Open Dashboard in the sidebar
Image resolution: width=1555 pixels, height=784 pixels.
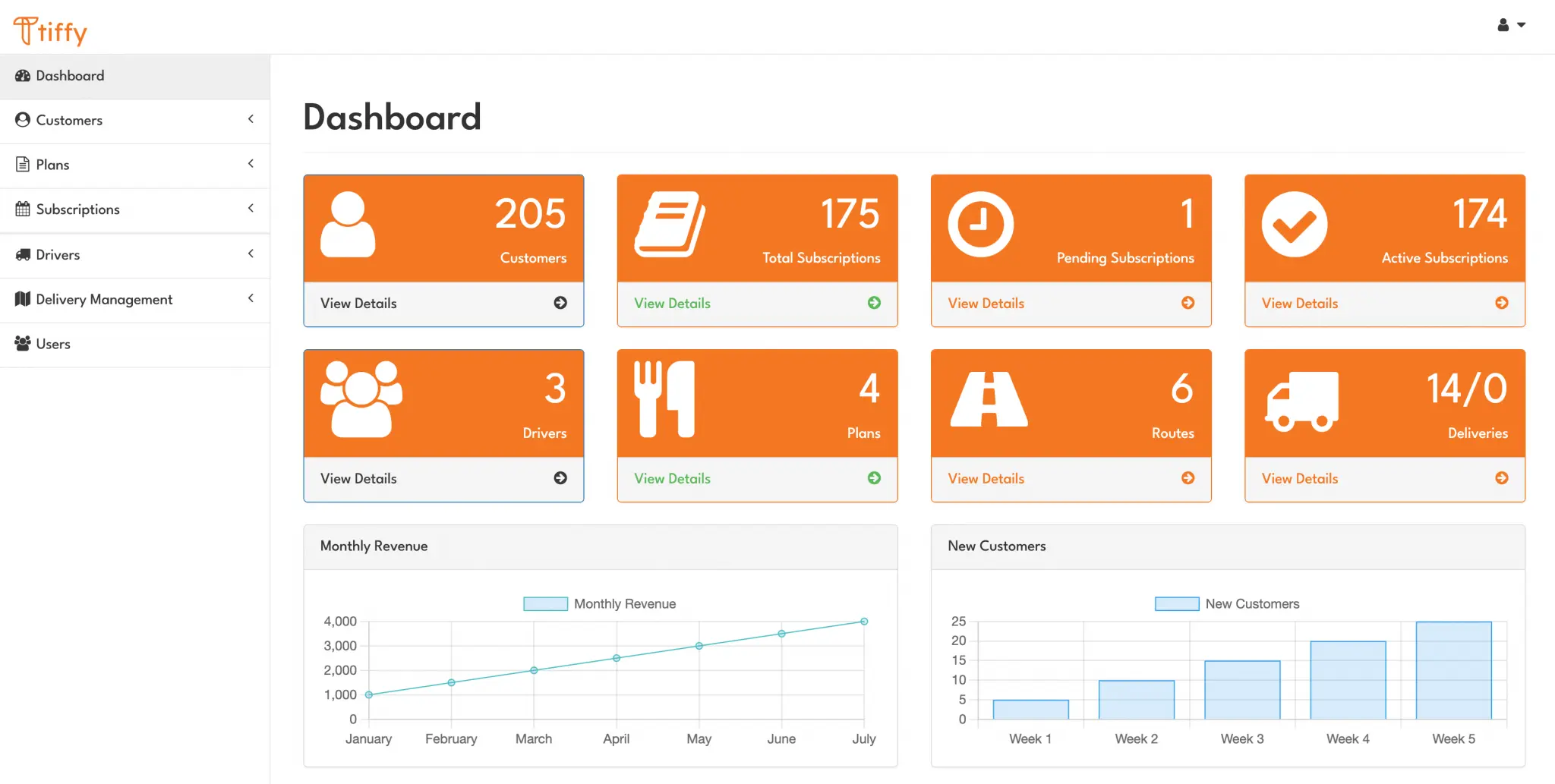(70, 76)
